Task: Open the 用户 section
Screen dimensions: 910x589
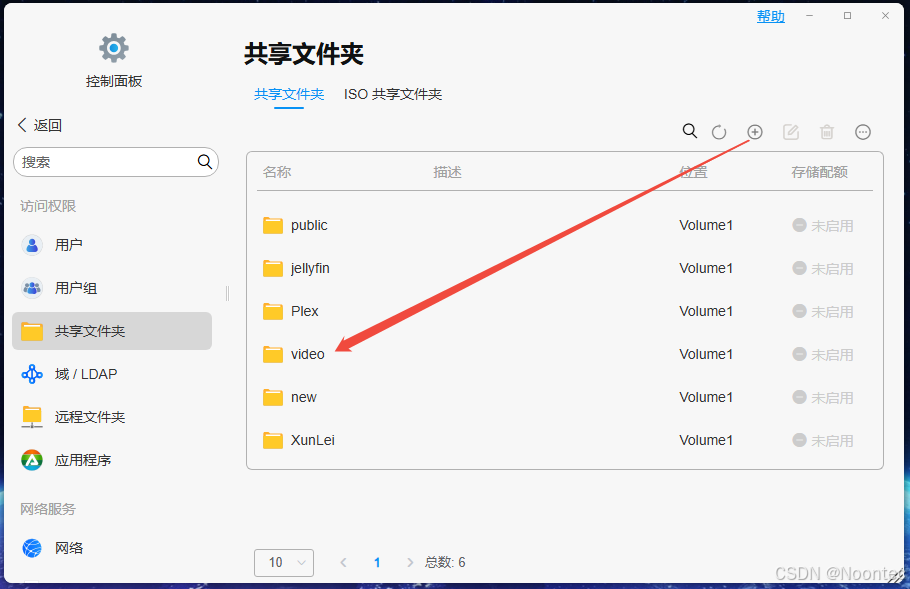Action: [x=111, y=245]
